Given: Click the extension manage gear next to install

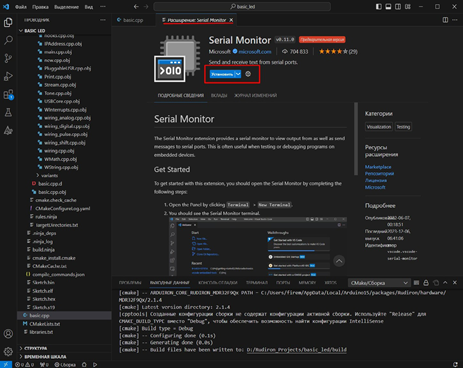Looking at the screenshot, I should click(248, 74).
